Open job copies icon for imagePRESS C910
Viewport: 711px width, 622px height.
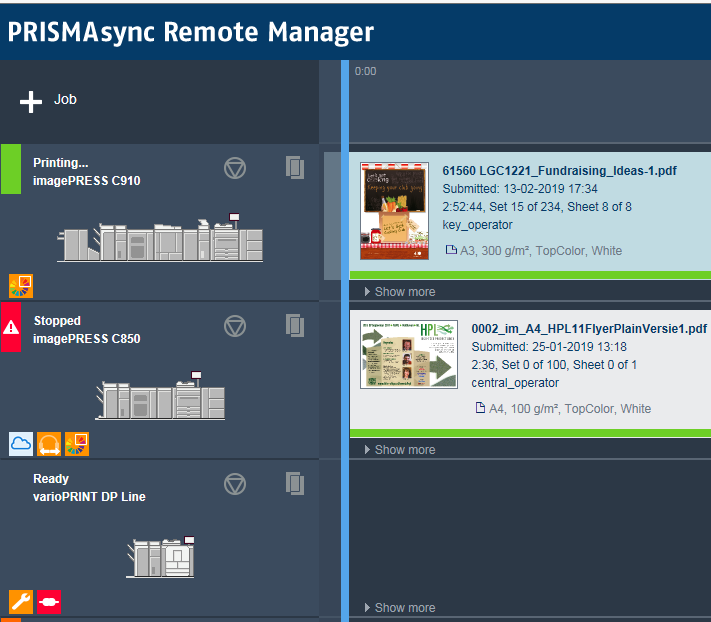pyautogui.click(x=295, y=168)
